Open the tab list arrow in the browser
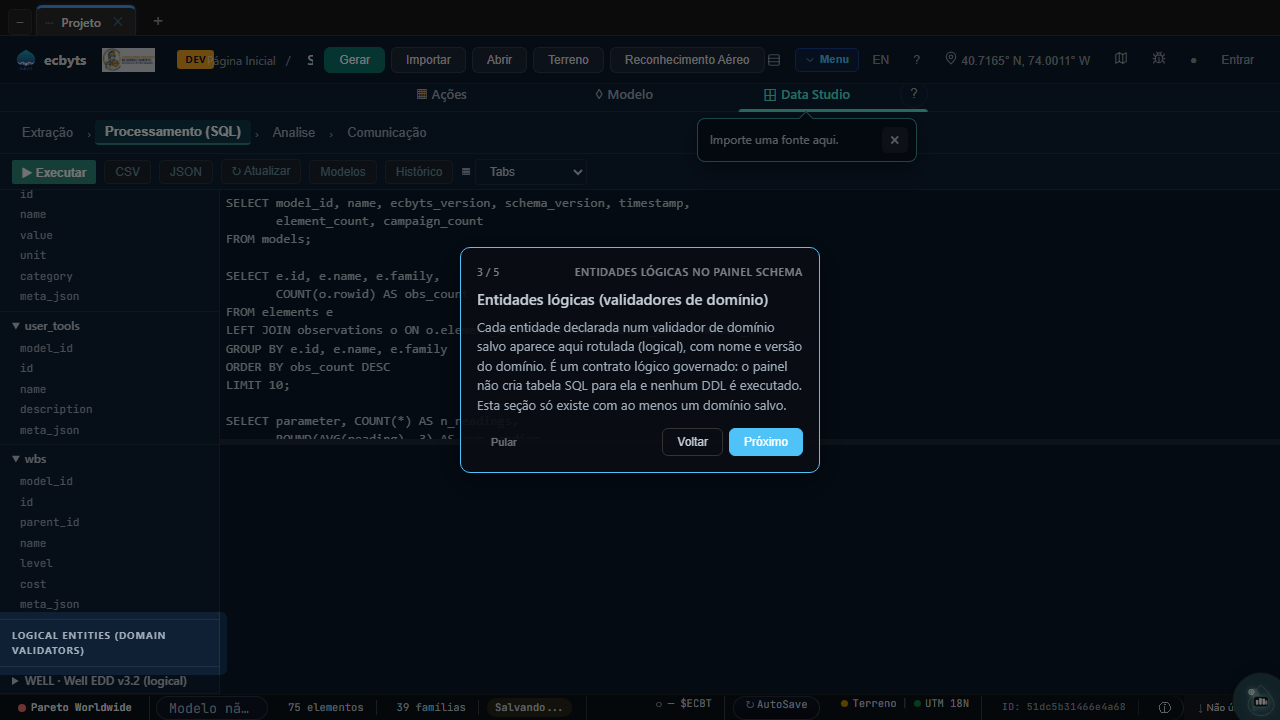The width and height of the screenshot is (1280, 720). tap(22, 22)
